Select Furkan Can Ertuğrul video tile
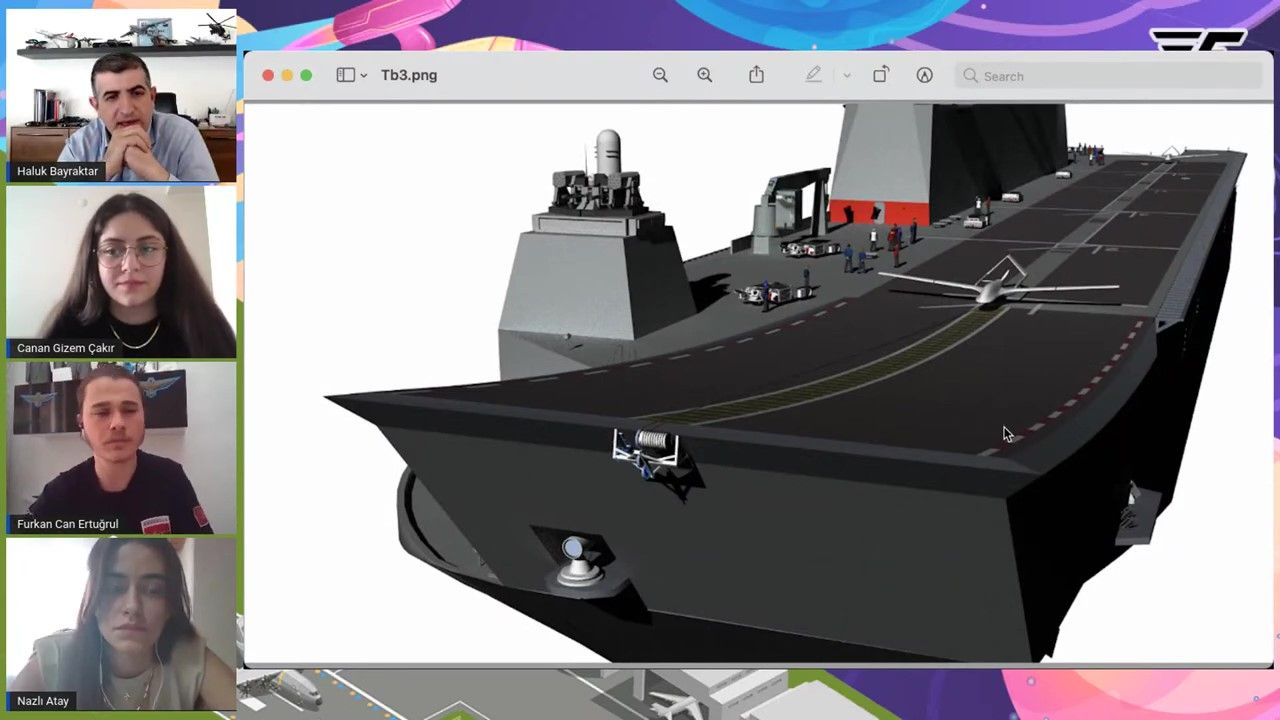This screenshot has width=1280, height=720. [x=121, y=448]
